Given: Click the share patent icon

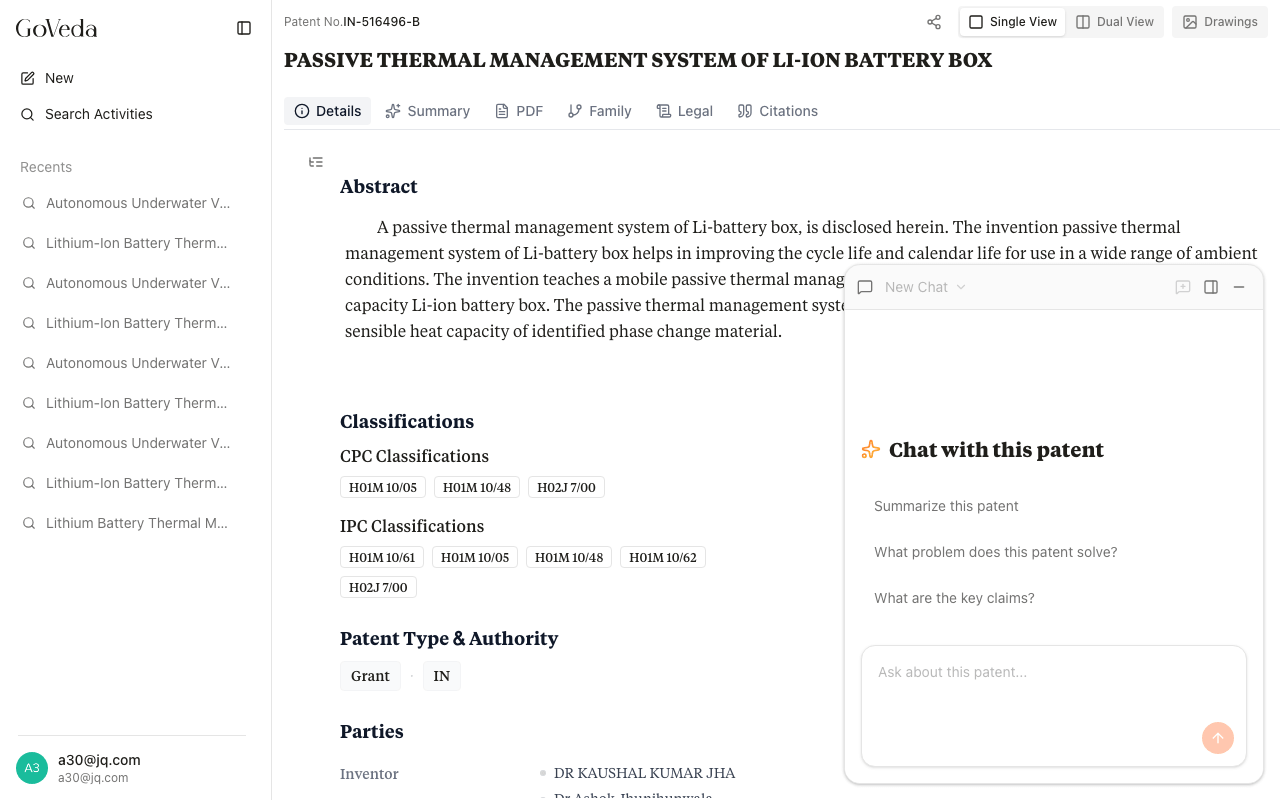Looking at the screenshot, I should click(934, 22).
